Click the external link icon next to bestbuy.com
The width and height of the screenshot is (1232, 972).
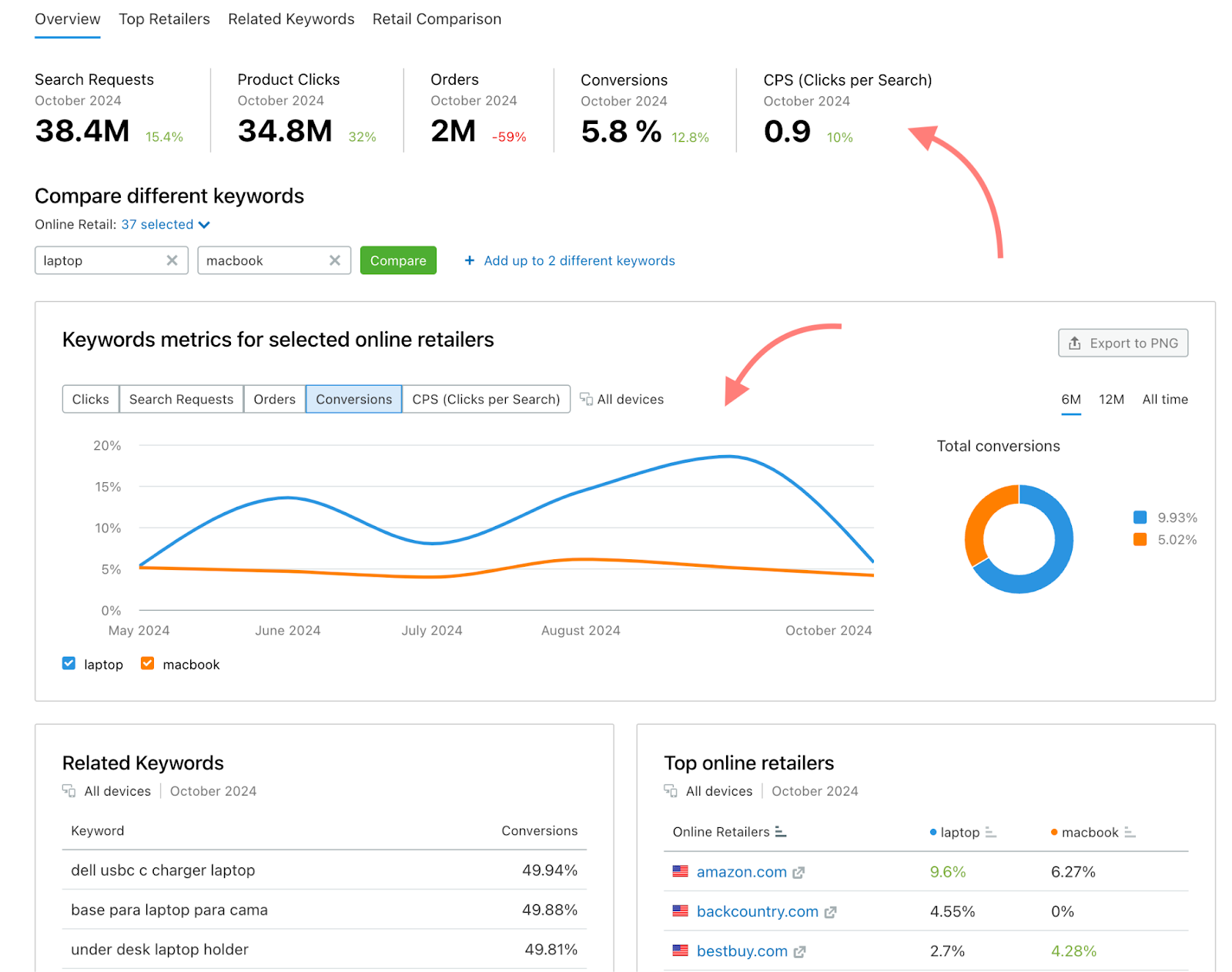tap(799, 952)
